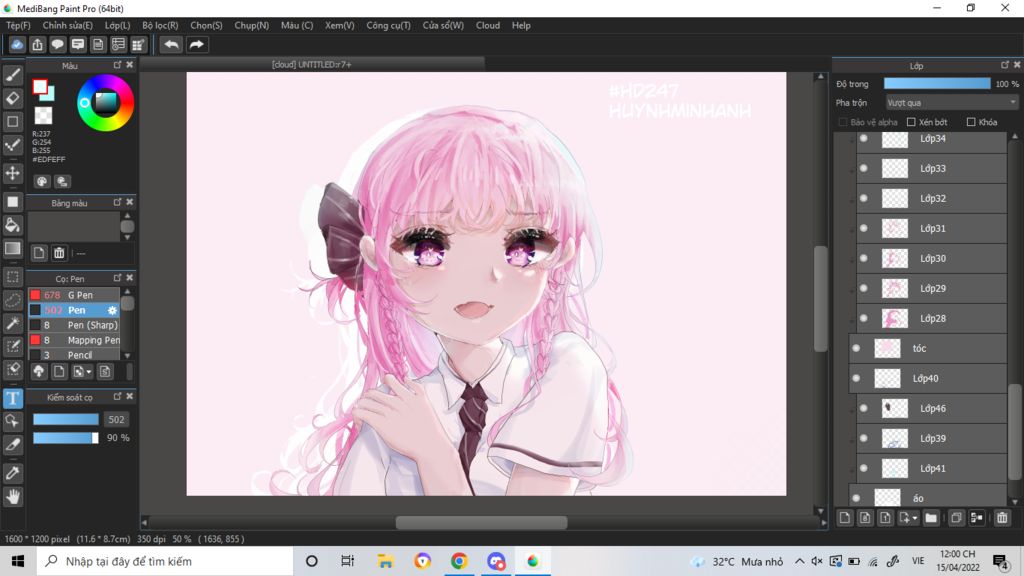Image resolution: width=1024 pixels, height=576 pixels.
Task: Open the Tệp(F) menu
Action: [x=18, y=25]
